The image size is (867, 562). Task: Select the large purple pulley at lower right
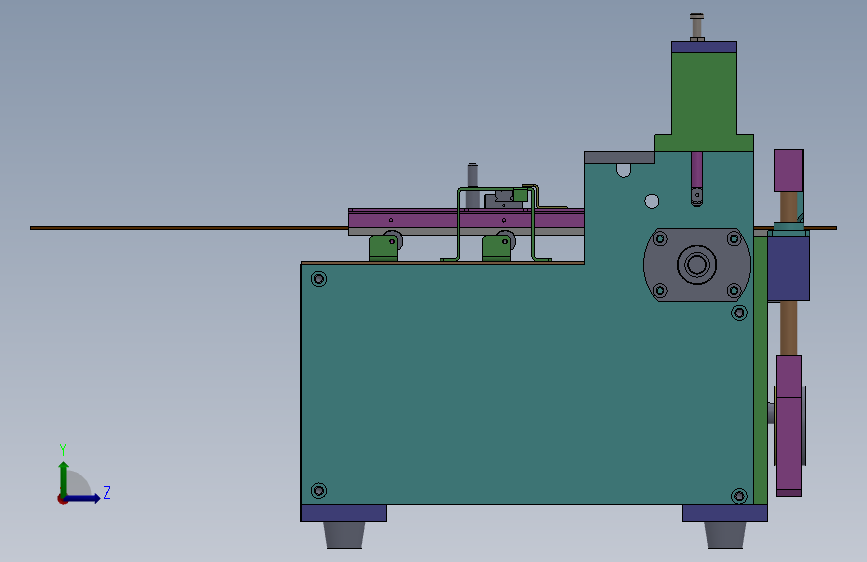[789, 426]
